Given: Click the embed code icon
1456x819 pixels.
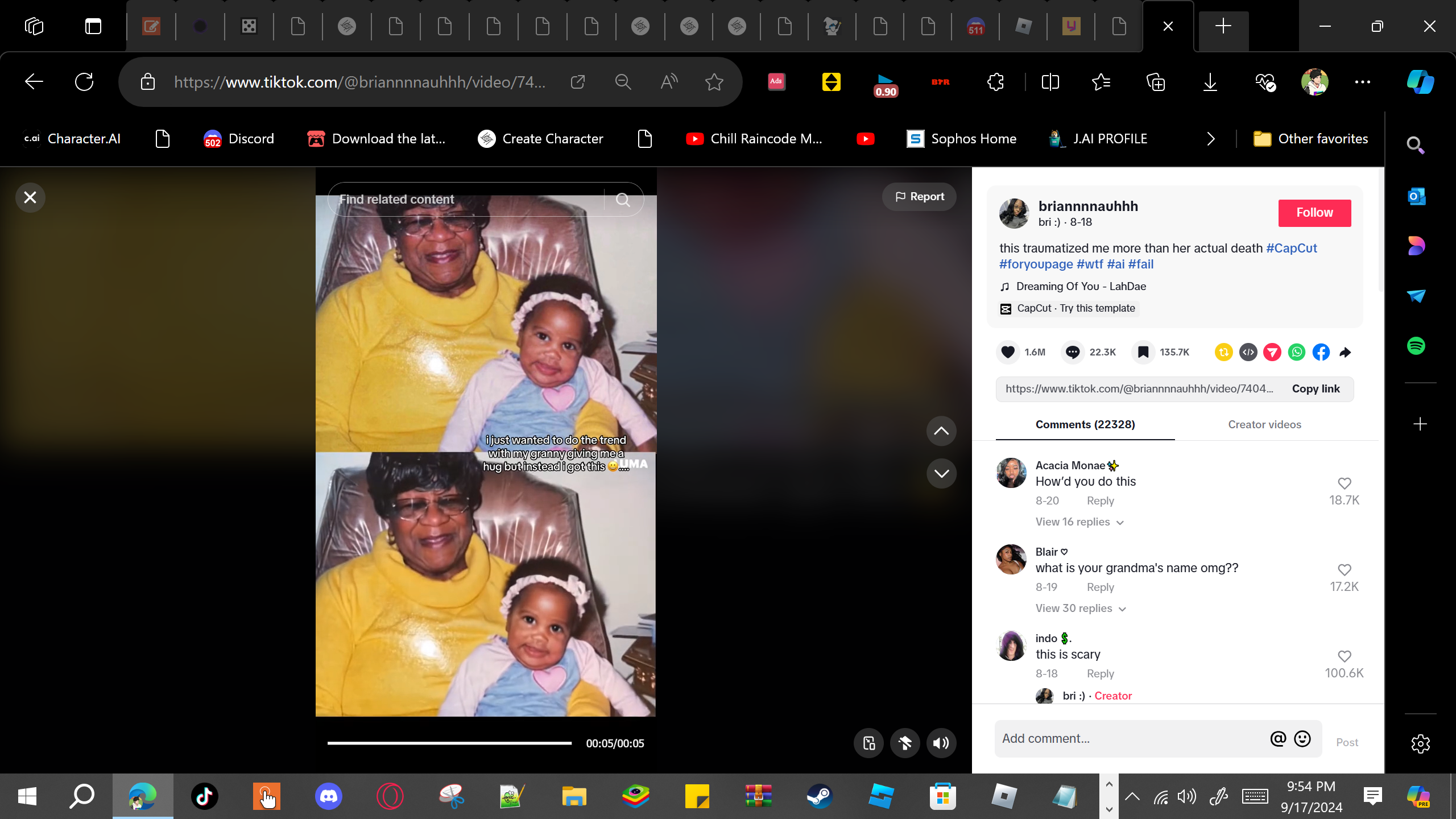Looking at the screenshot, I should coord(1248,352).
